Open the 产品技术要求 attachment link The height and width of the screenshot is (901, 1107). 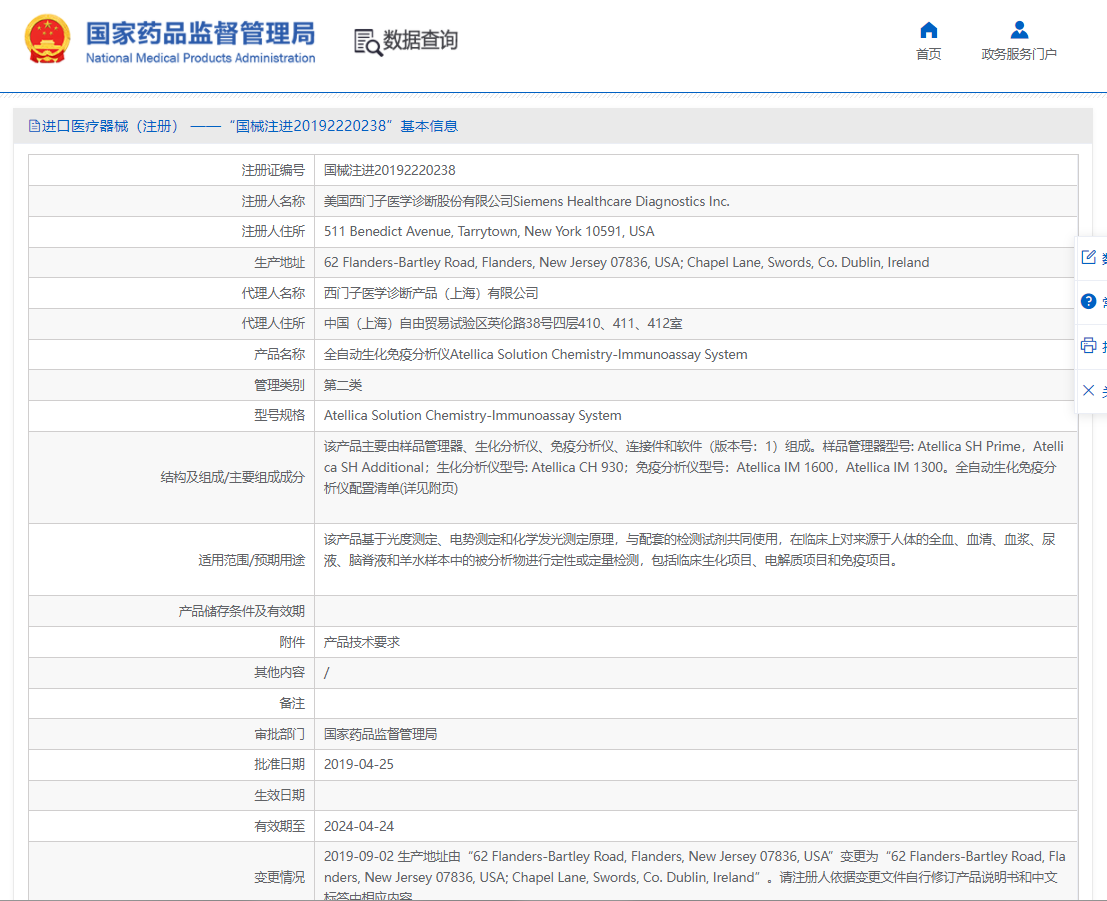pos(361,642)
